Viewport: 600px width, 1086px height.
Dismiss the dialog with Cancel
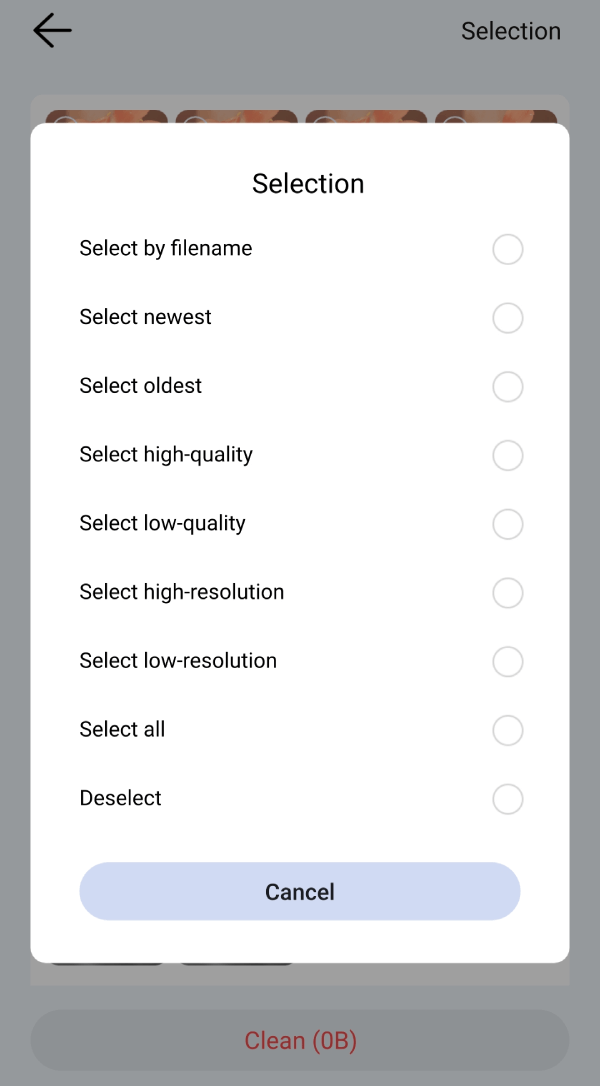coord(300,891)
